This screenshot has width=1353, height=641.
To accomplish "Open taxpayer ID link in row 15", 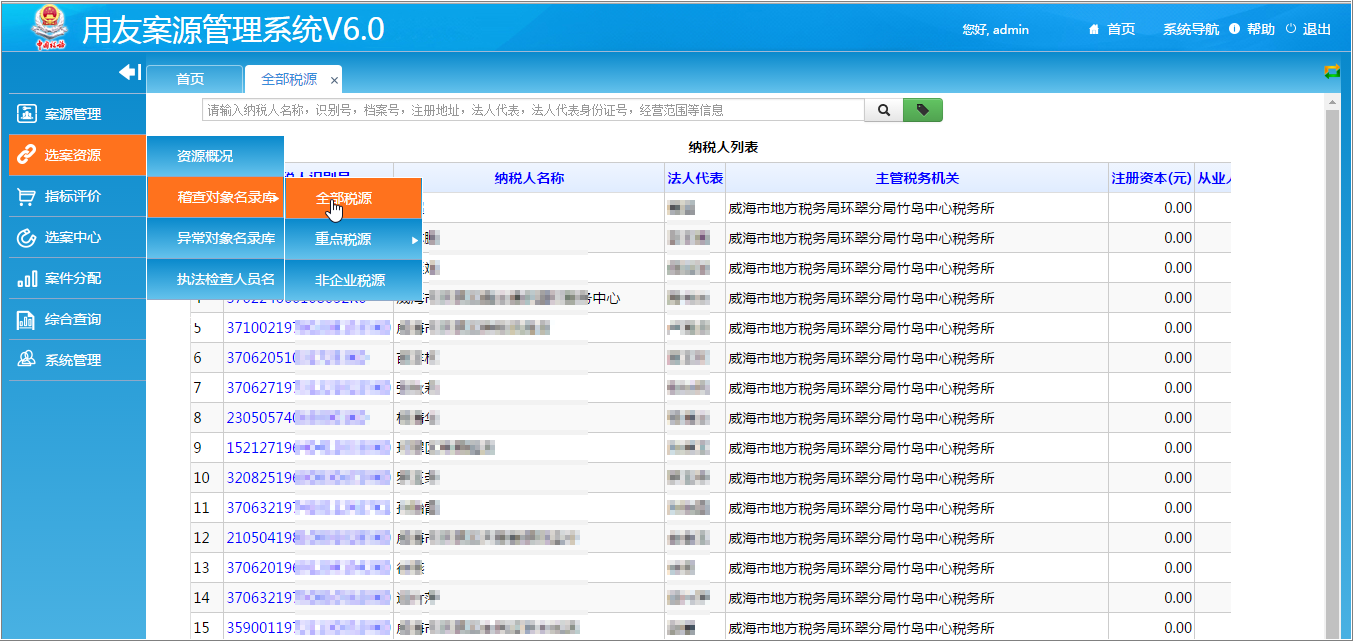I will coord(308,628).
